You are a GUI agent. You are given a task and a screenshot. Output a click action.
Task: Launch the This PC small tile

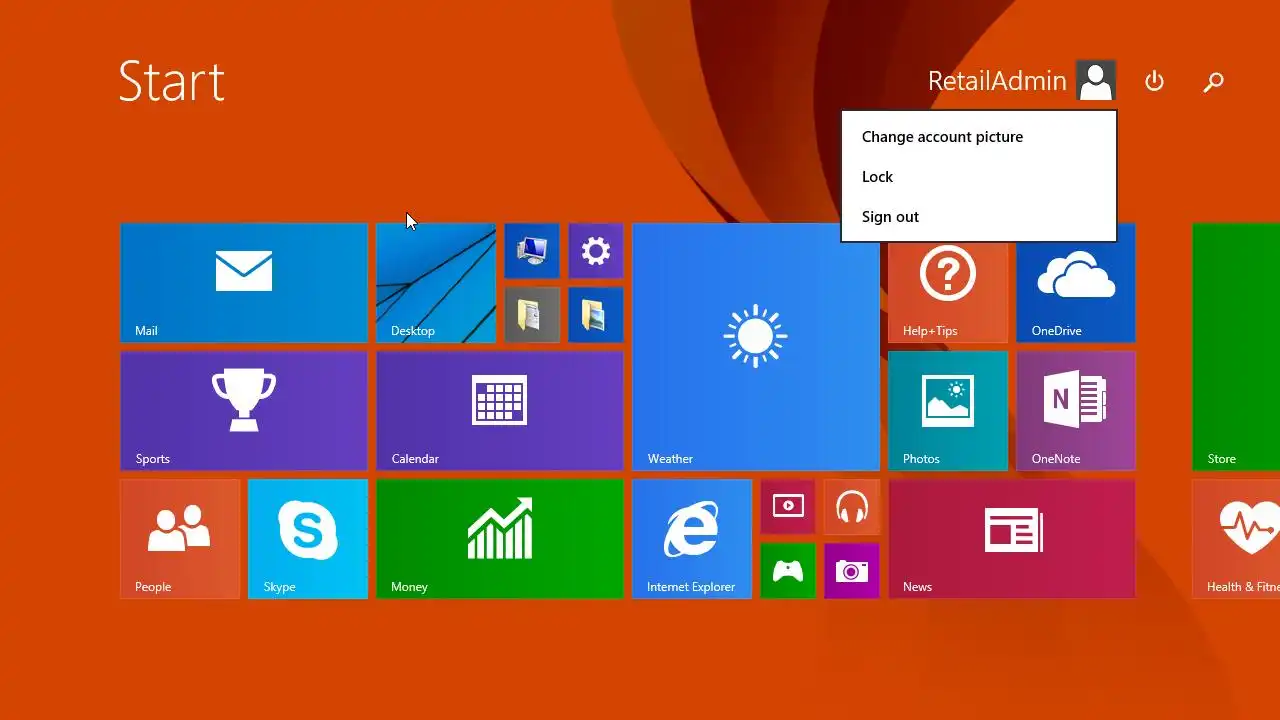[532, 251]
